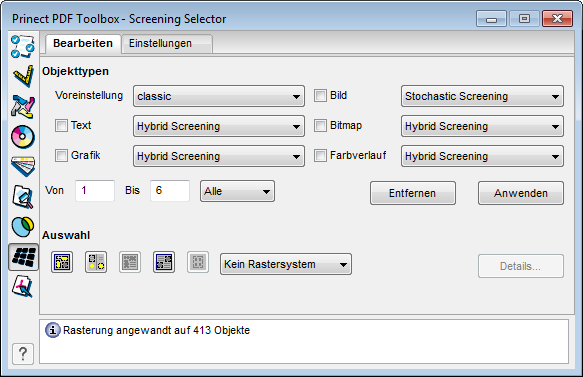Click the Details... button
The width and height of the screenshot is (583, 377).
pos(521,266)
